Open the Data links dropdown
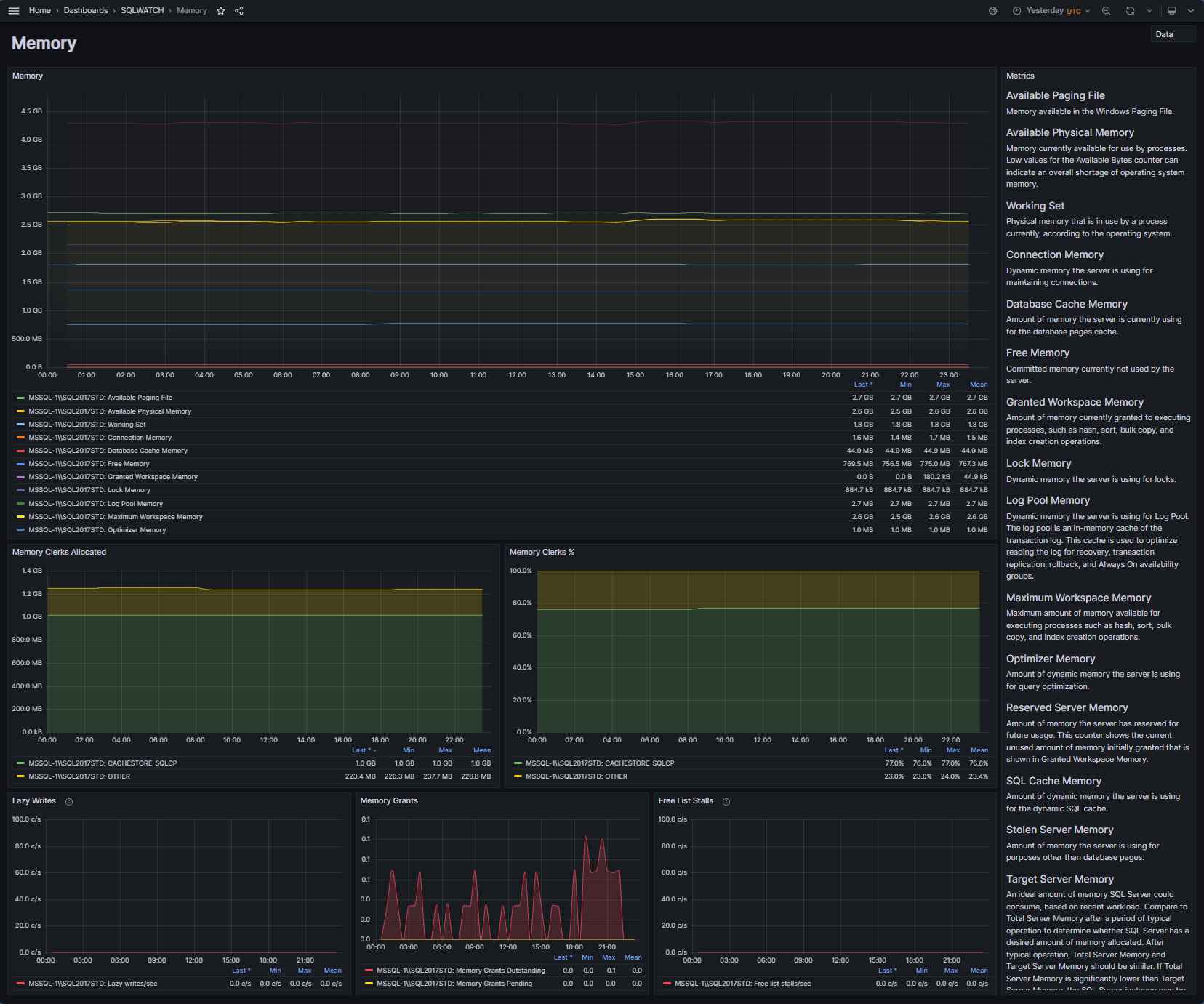1204x1004 pixels. tap(1173, 34)
